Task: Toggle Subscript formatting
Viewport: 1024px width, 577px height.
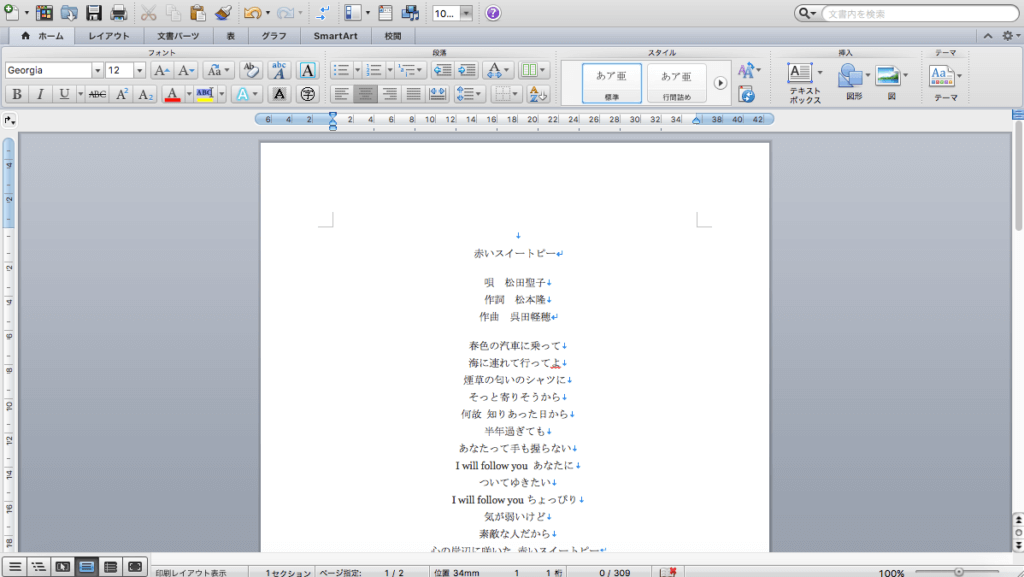Action: tap(145, 94)
